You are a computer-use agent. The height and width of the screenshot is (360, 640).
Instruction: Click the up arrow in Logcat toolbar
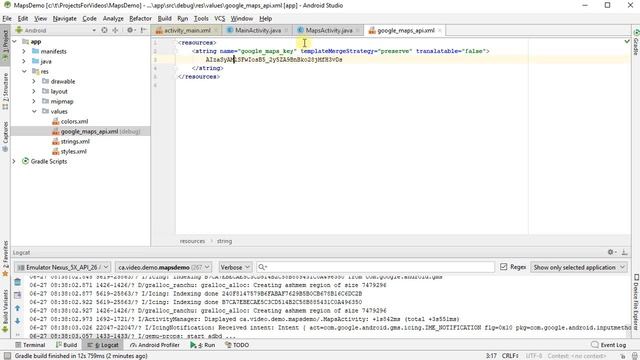18,308
